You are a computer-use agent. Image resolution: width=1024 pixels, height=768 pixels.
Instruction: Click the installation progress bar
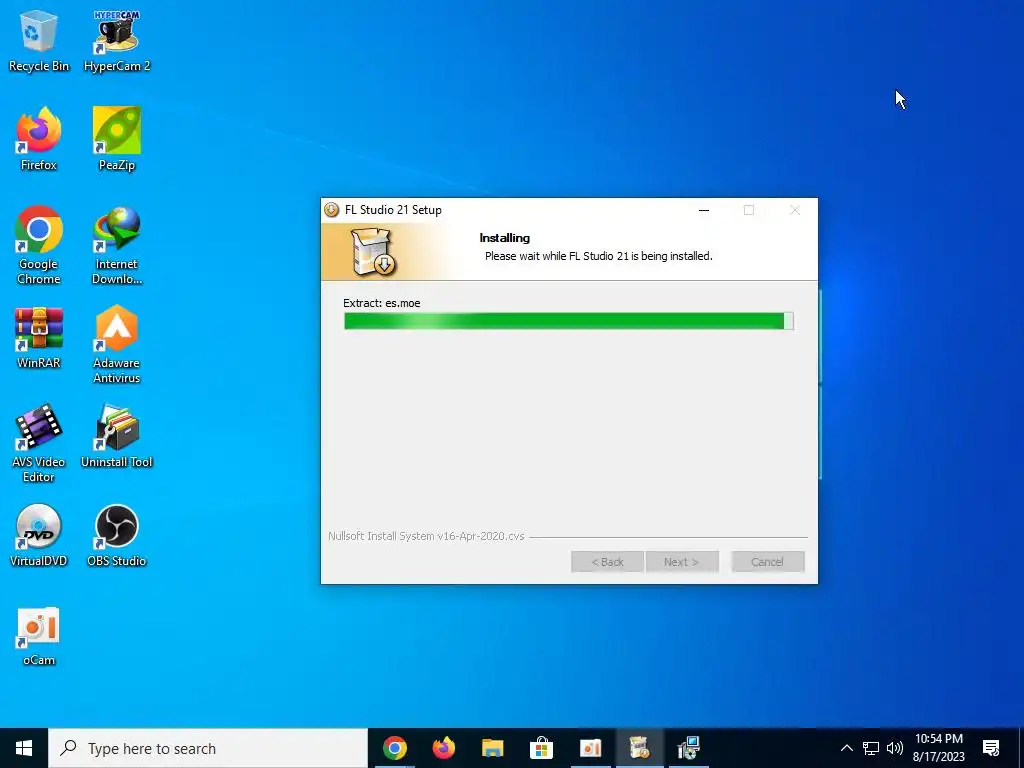coord(568,321)
